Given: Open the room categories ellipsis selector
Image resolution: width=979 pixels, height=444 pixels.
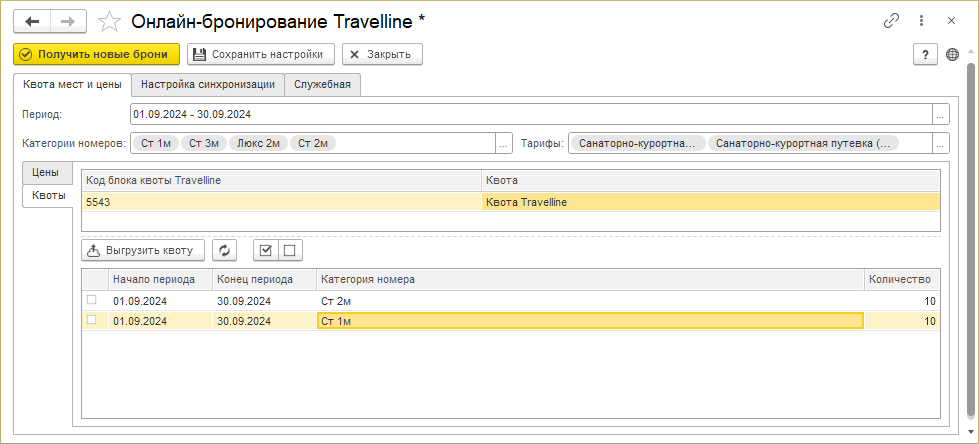Looking at the screenshot, I should pyautogui.click(x=503, y=144).
